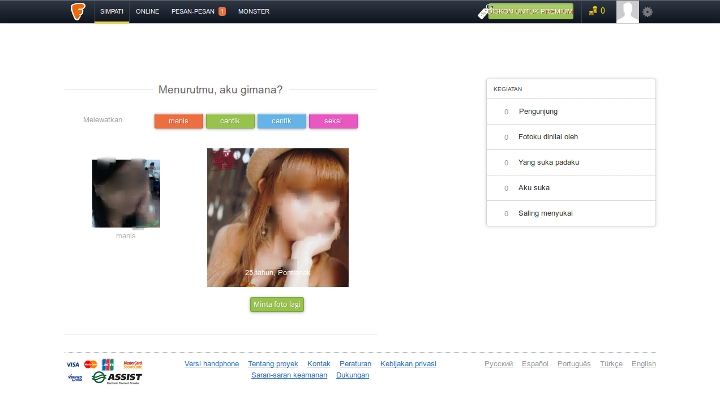This screenshot has height=403, width=720.
Task: Go to the Online tab
Action: pyautogui.click(x=147, y=11)
